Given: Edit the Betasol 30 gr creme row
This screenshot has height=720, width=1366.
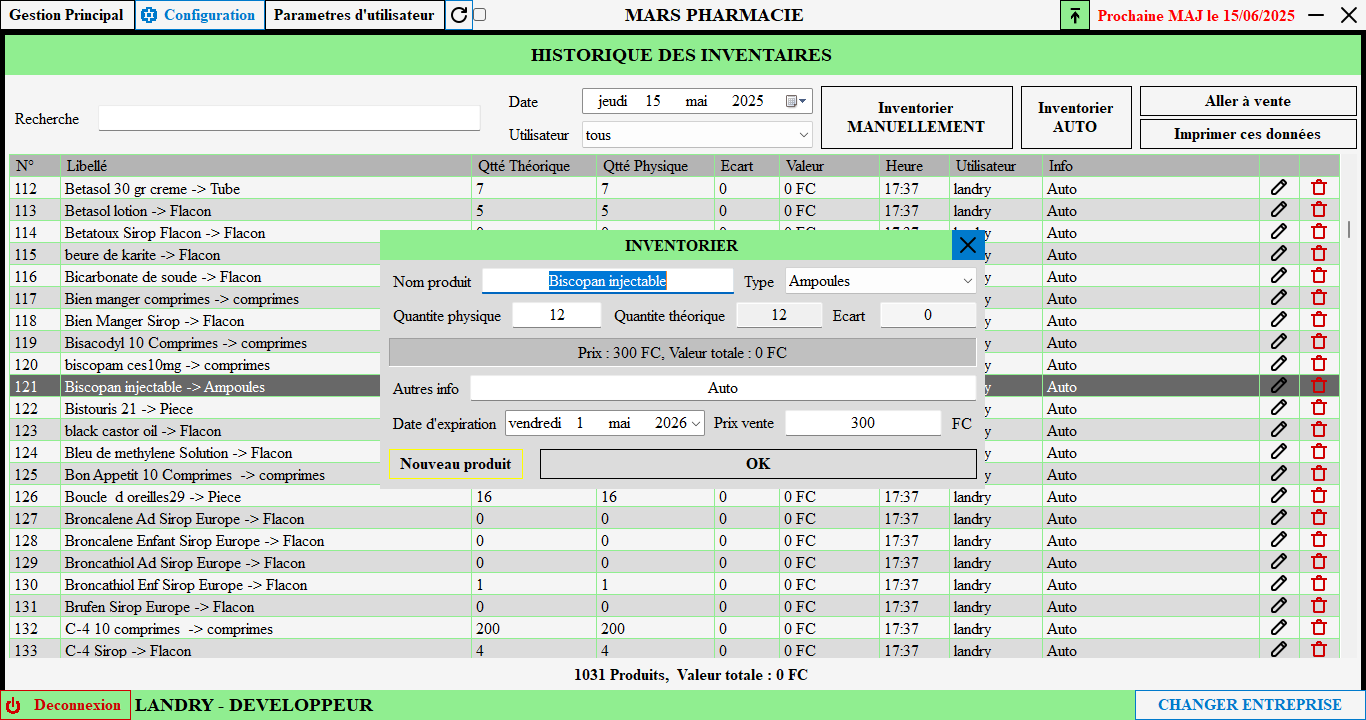Looking at the screenshot, I should click(1278, 187).
